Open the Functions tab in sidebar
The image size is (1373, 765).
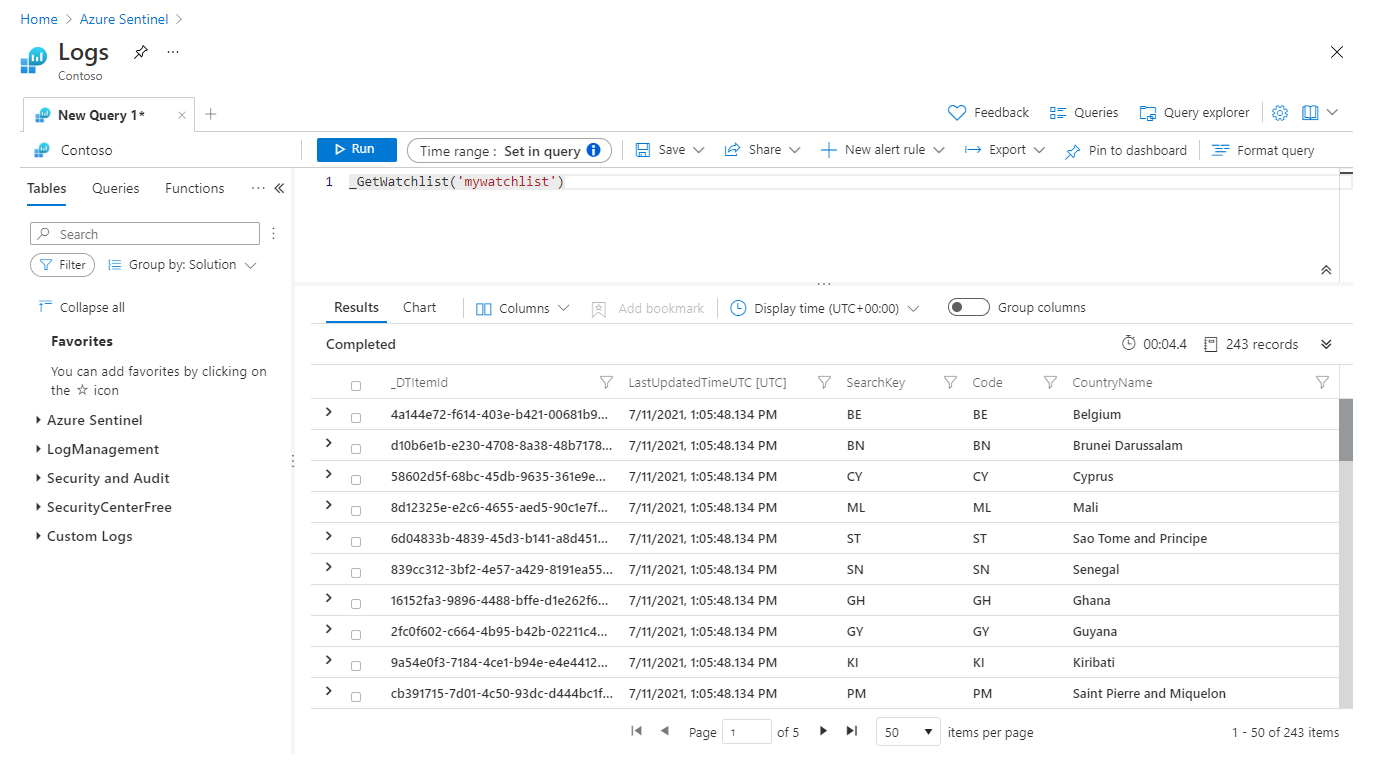[194, 188]
